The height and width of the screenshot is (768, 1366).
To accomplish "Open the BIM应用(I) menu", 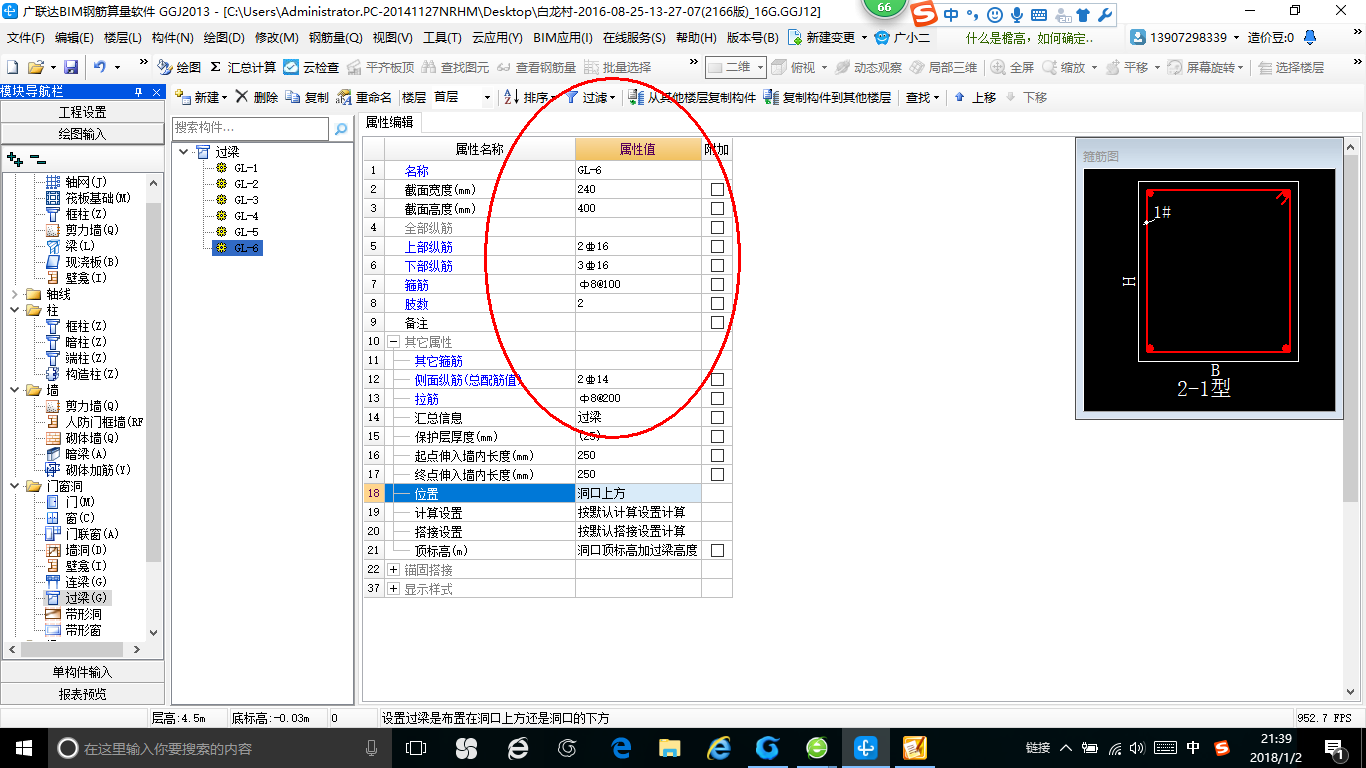I will (x=563, y=37).
